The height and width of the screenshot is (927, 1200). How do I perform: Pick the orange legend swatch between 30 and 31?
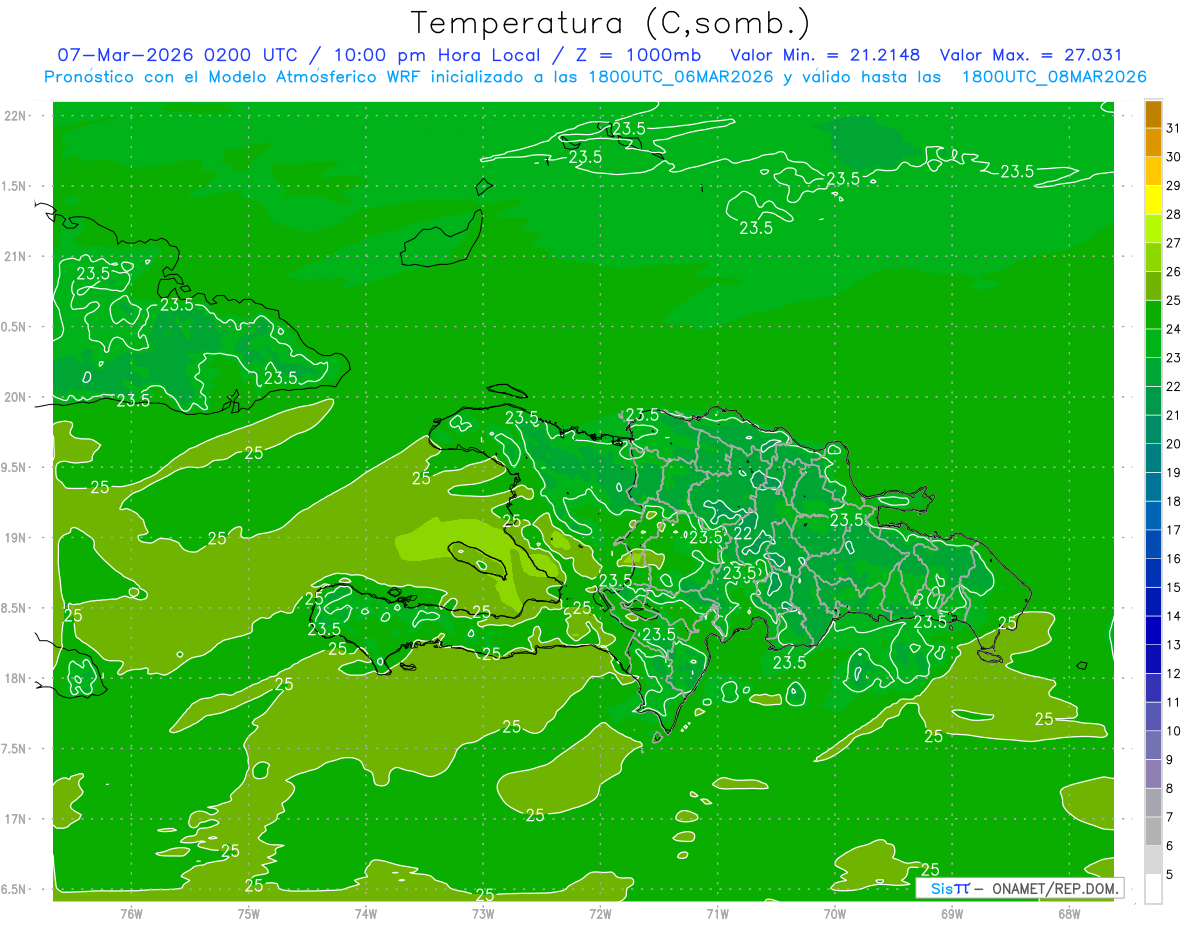[1153, 142]
